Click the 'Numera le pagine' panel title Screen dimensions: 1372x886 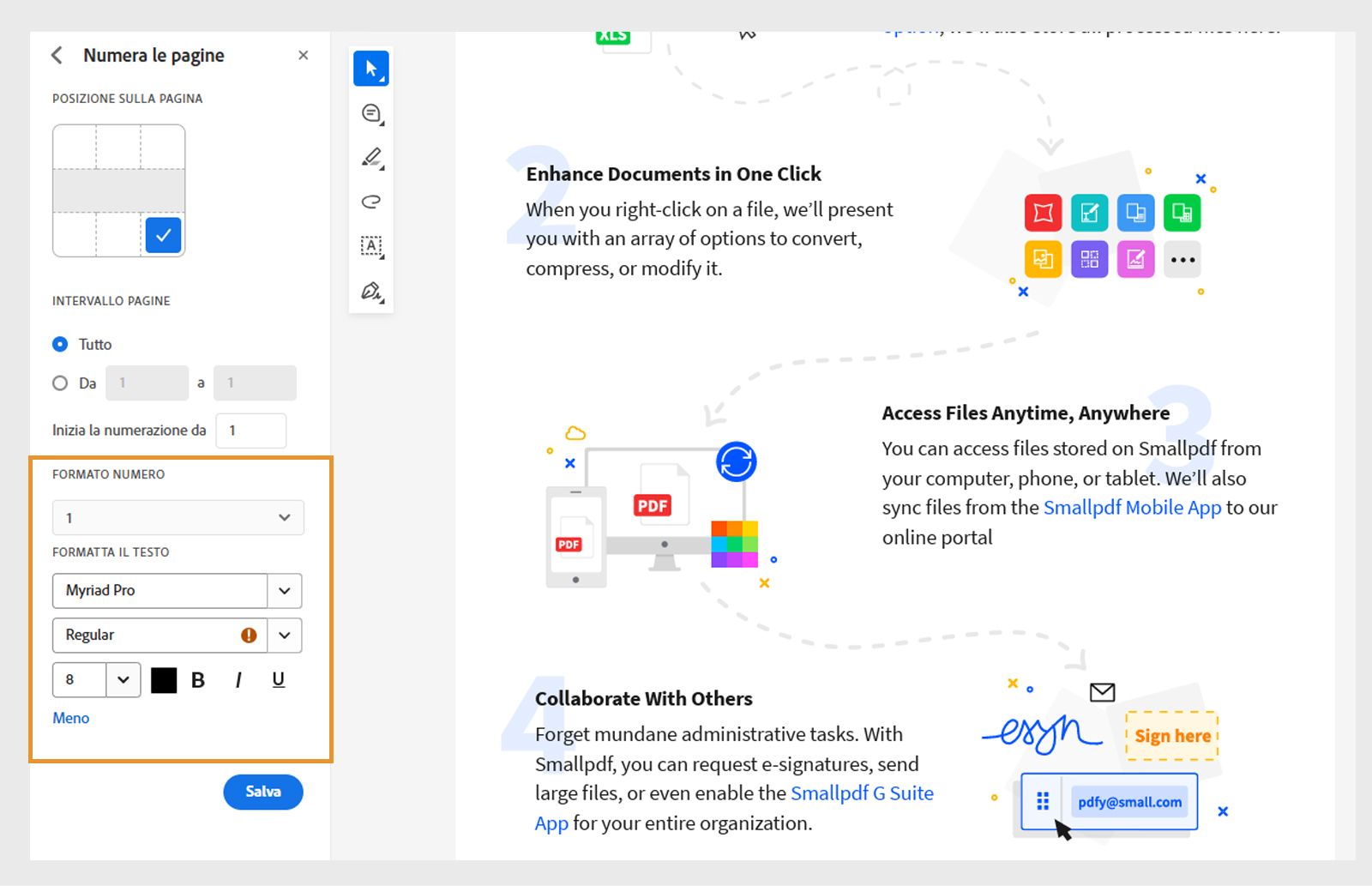tap(153, 56)
